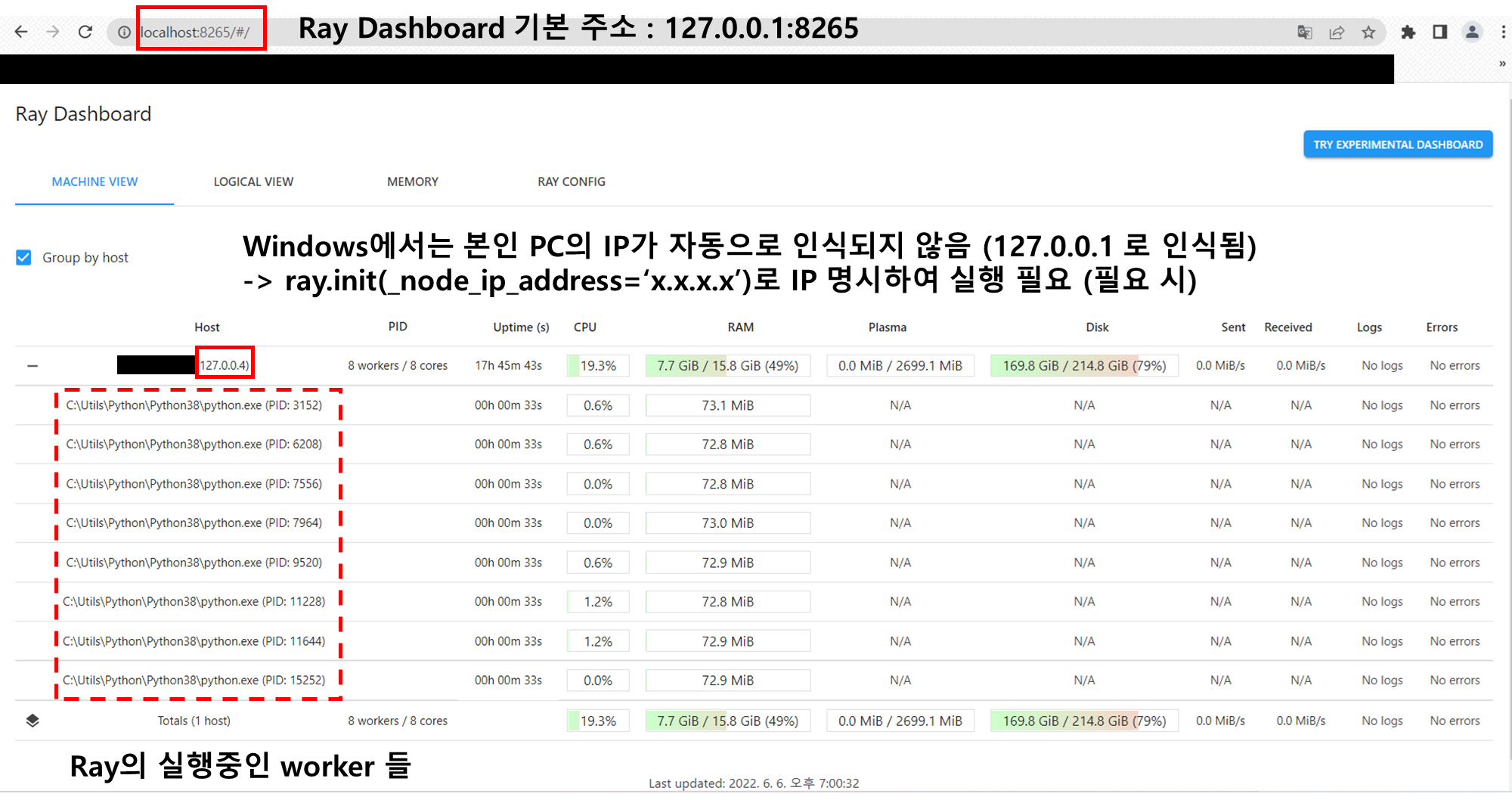Click Last updated timestamp text
The height and width of the screenshot is (800, 1512).
[x=754, y=783]
